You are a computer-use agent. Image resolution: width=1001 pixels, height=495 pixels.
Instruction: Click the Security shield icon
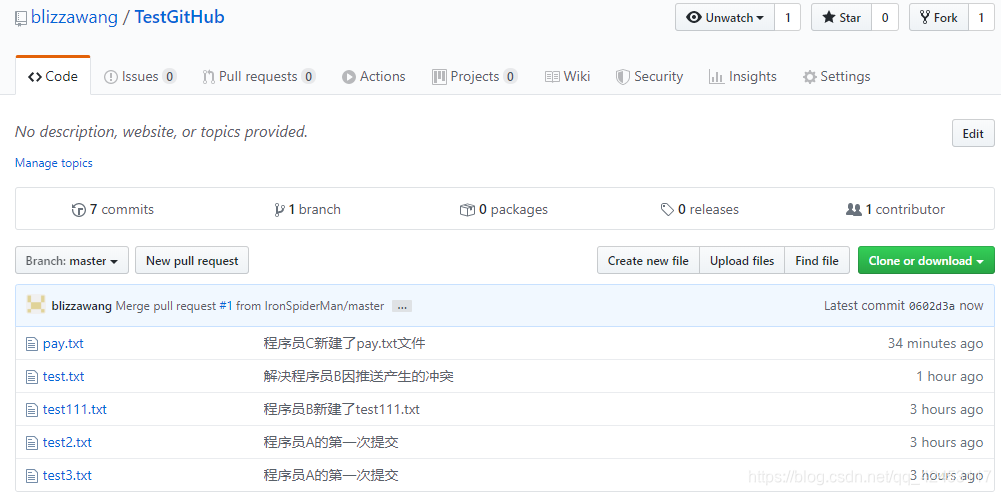coord(622,77)
